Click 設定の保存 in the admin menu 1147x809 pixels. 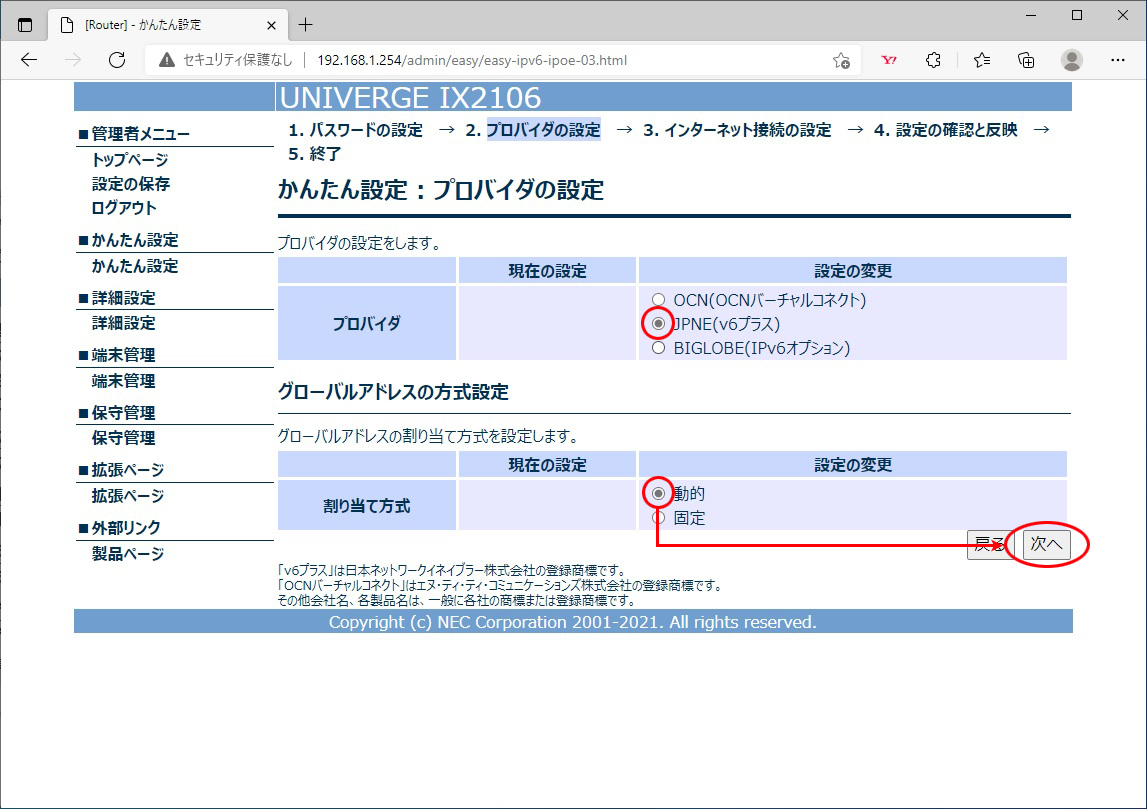[131, 184]
